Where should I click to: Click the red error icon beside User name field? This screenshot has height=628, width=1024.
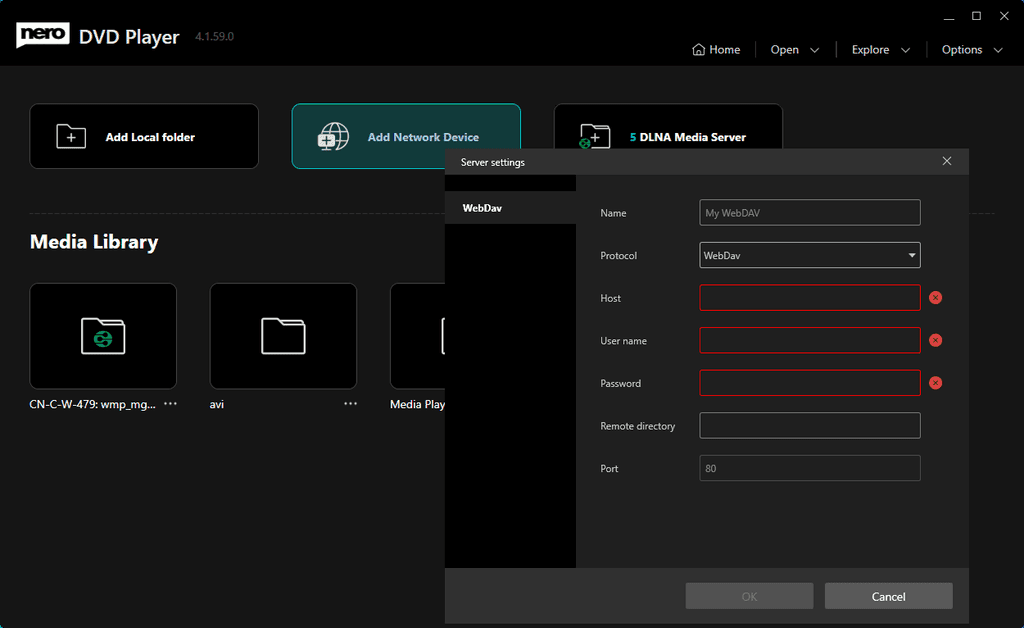click(x=936, y=340)
